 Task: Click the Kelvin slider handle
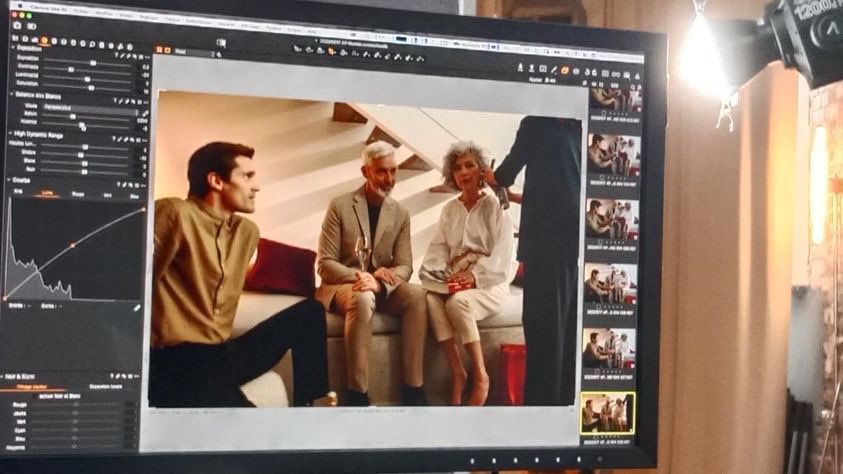pos(73,117)
